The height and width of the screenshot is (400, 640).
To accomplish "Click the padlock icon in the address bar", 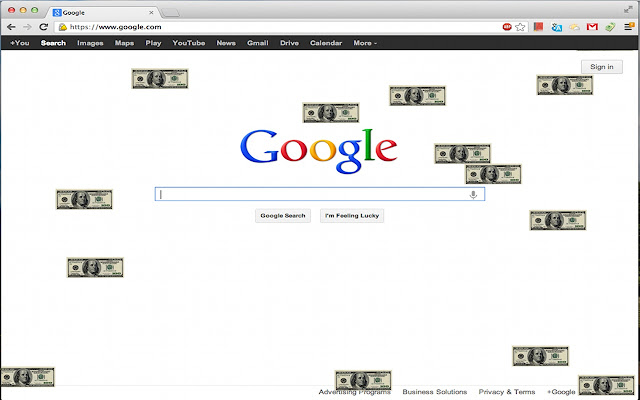I will (62, 27).
